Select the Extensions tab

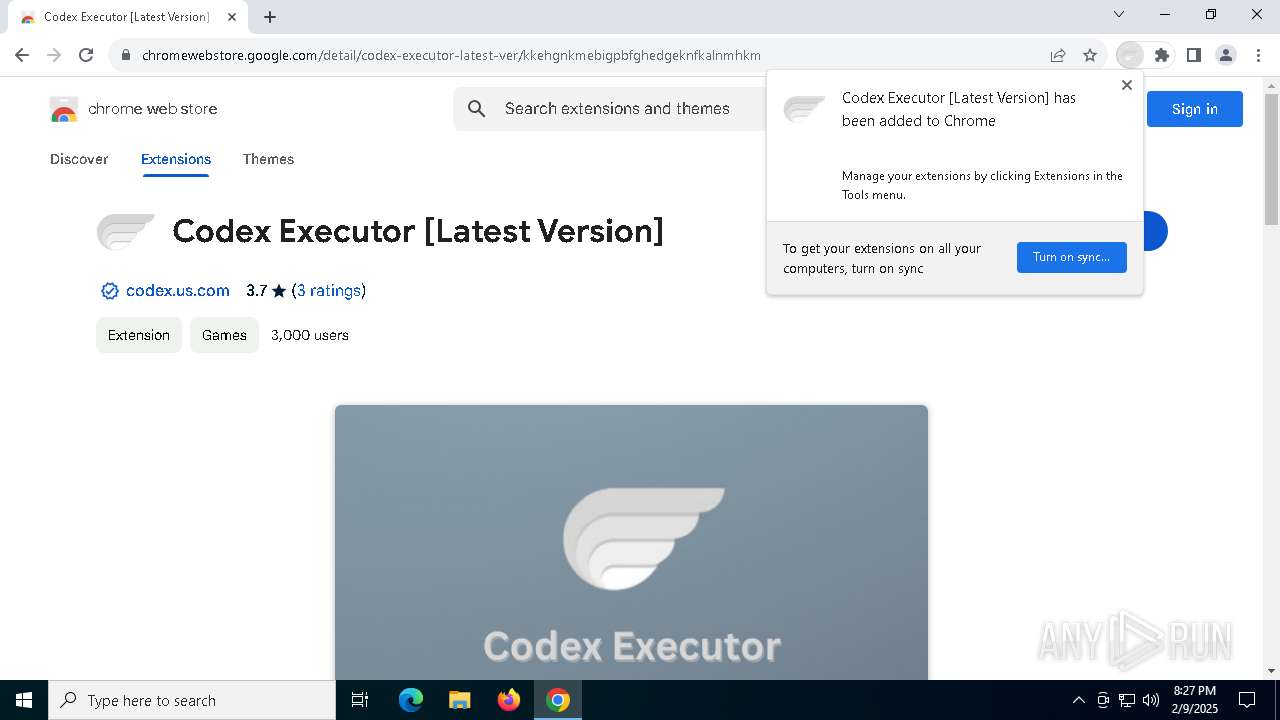click(176, 159)
